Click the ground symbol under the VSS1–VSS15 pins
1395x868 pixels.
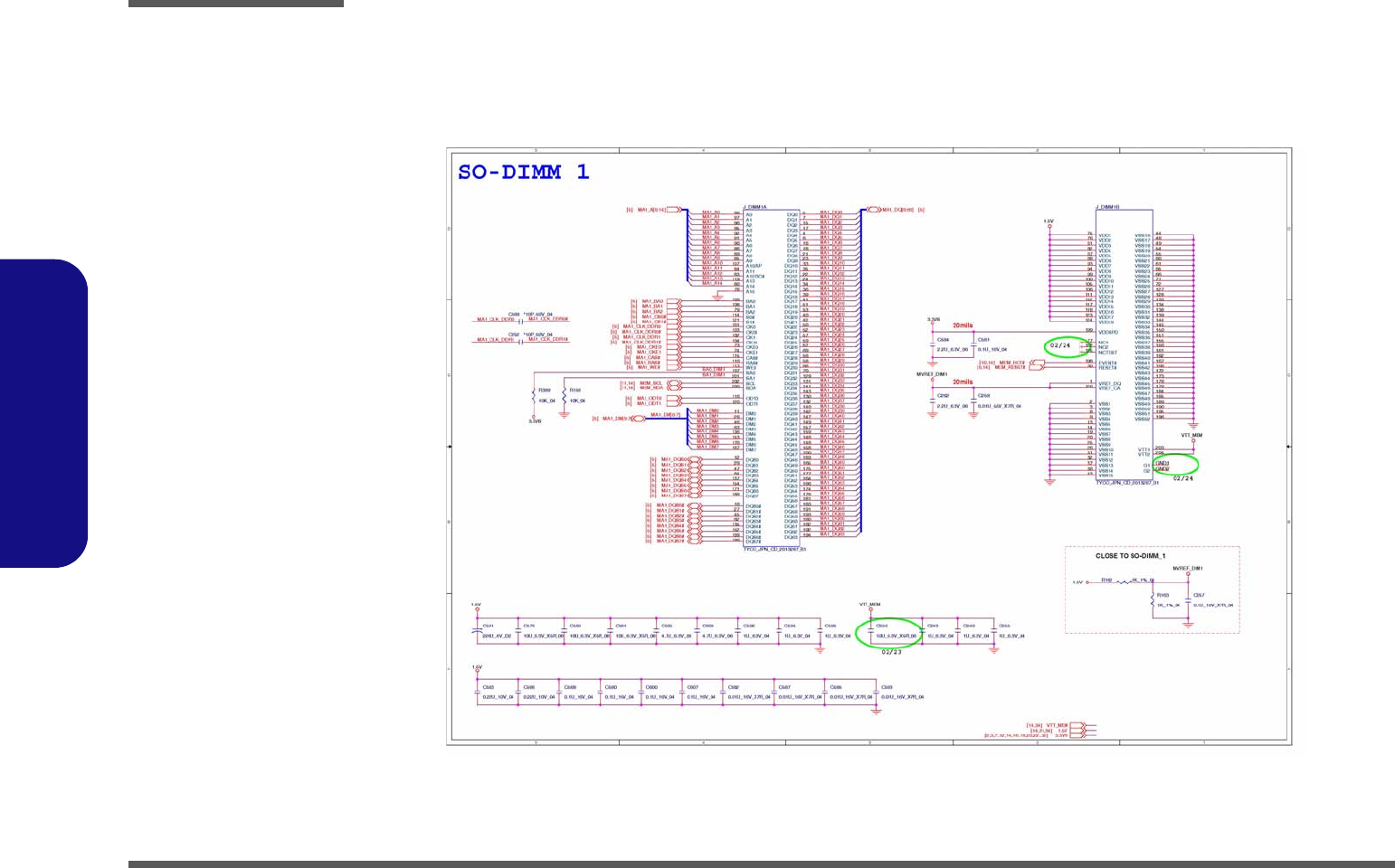[x=1049, y=481]
